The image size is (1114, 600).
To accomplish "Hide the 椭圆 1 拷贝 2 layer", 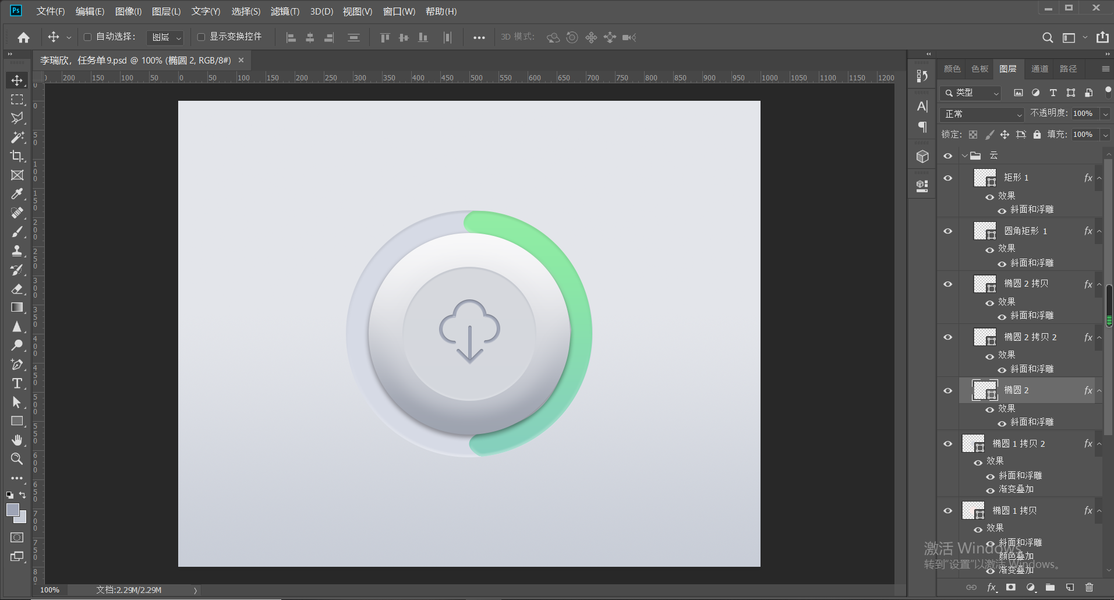I will tap(948, 444).
